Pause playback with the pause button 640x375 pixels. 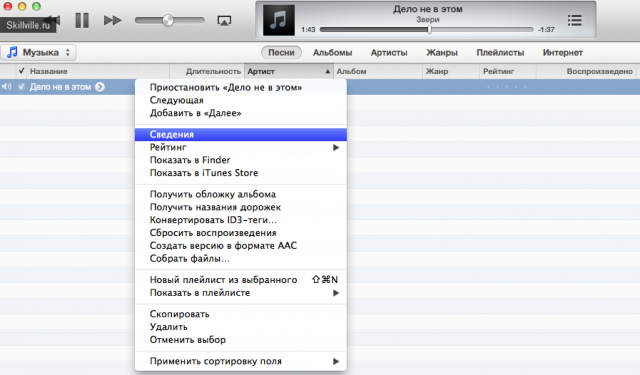click(x=82, y=20)
